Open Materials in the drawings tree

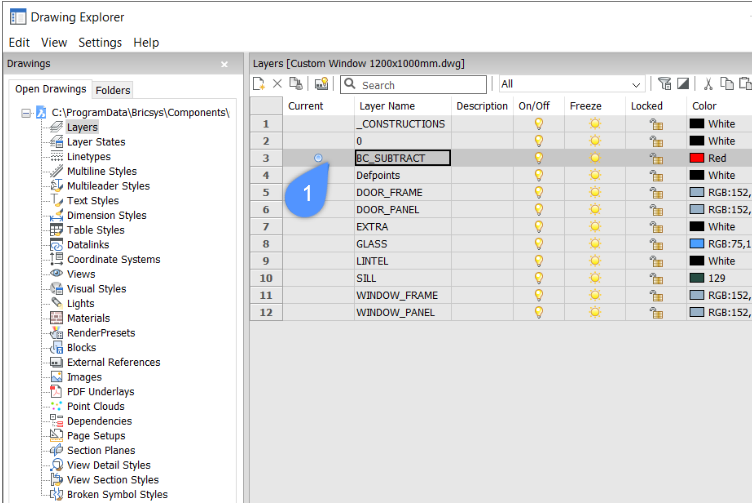point(88,318)
